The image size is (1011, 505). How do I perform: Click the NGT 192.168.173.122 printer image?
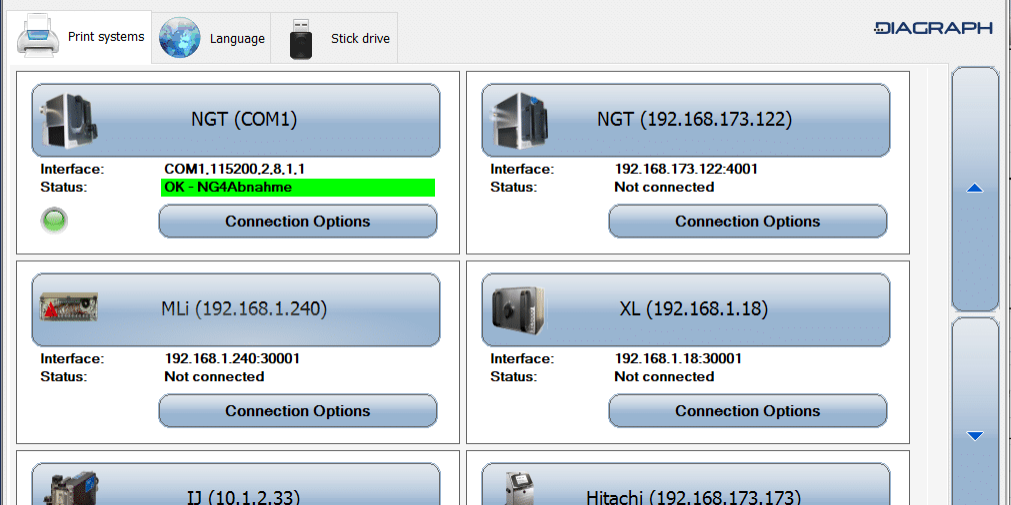pyautogui.click(x=520, y=120)
